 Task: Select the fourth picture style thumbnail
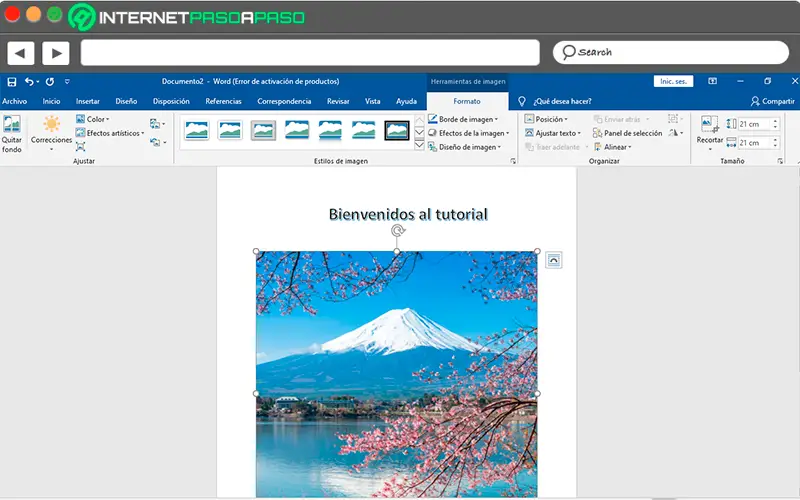pyautogui.click(x=297, y=130)
